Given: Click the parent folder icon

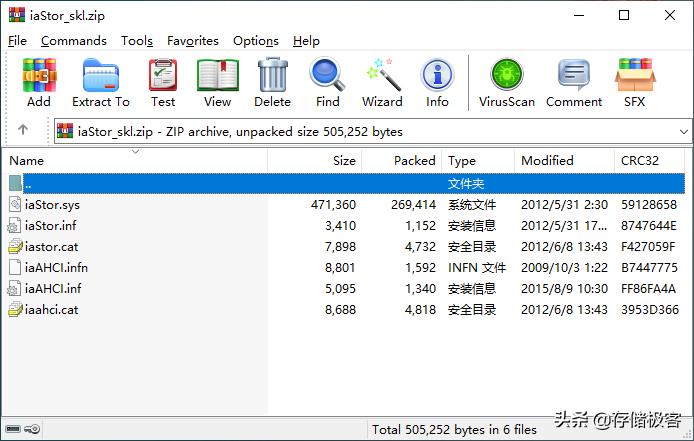Looking at the screenshot, I should tap(15, 183).
